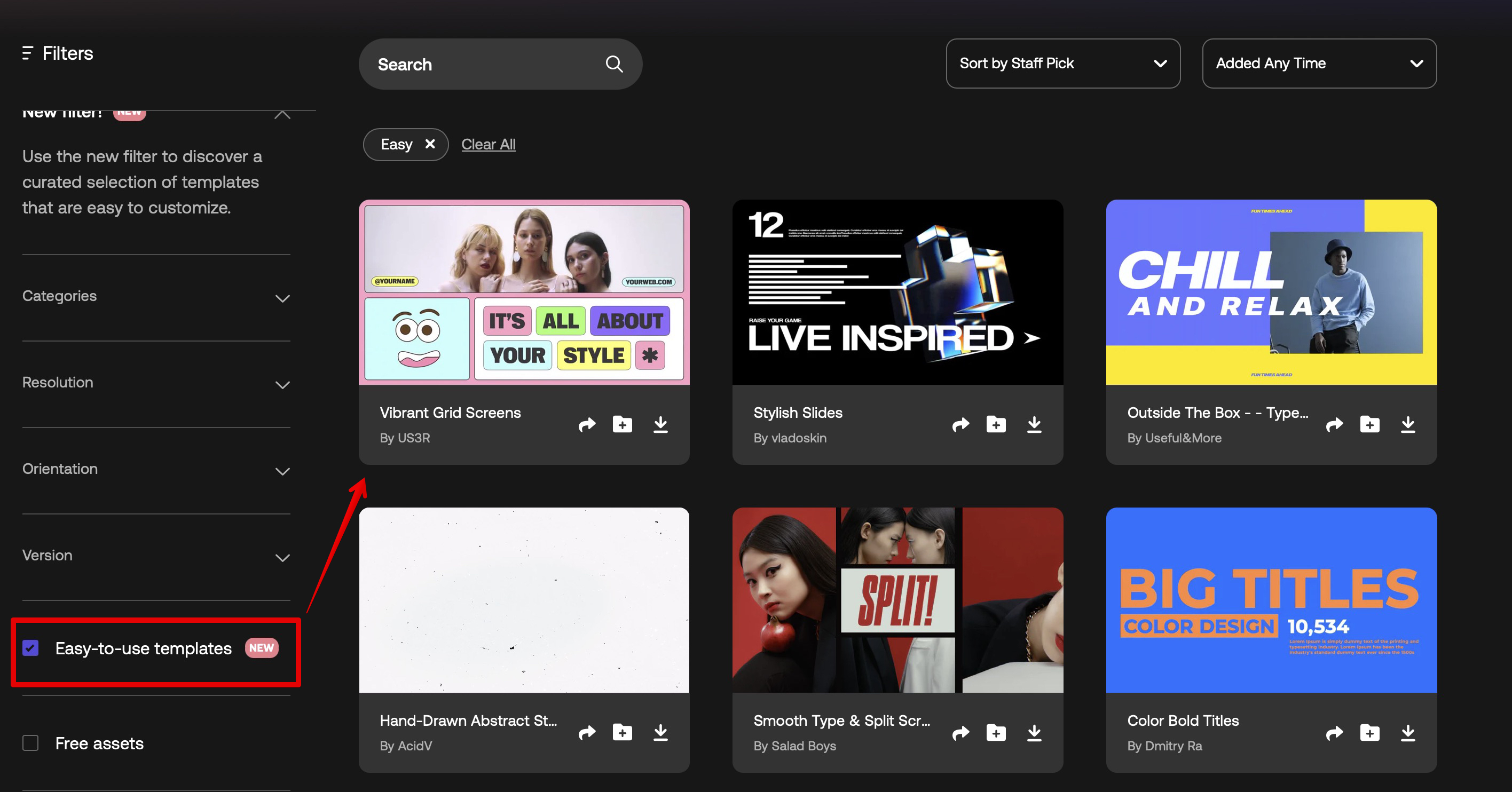
Task: Open the Sort by Staff Pick dropdown
Action: (x=1062, y=64)
